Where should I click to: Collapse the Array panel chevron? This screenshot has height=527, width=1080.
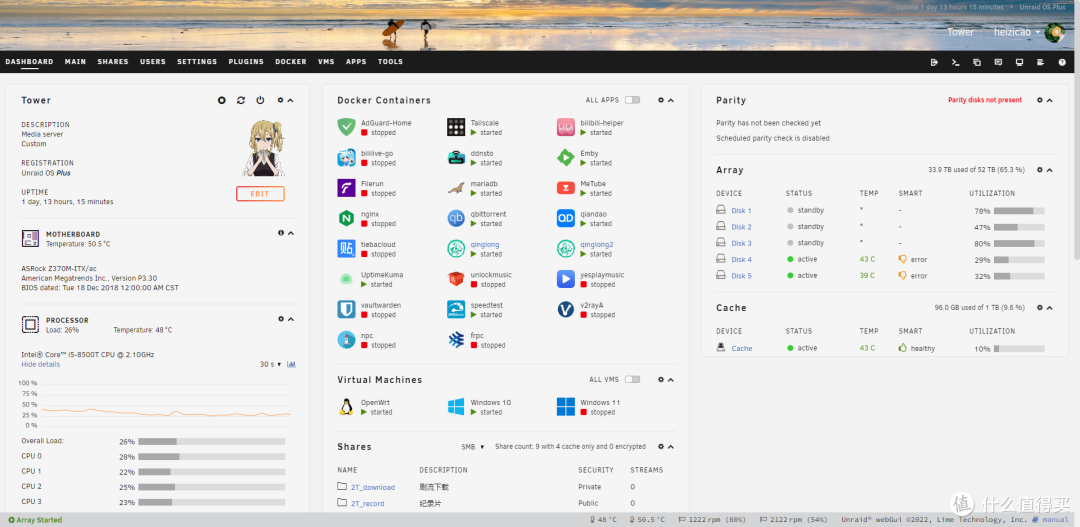[x=1050, y=169]
